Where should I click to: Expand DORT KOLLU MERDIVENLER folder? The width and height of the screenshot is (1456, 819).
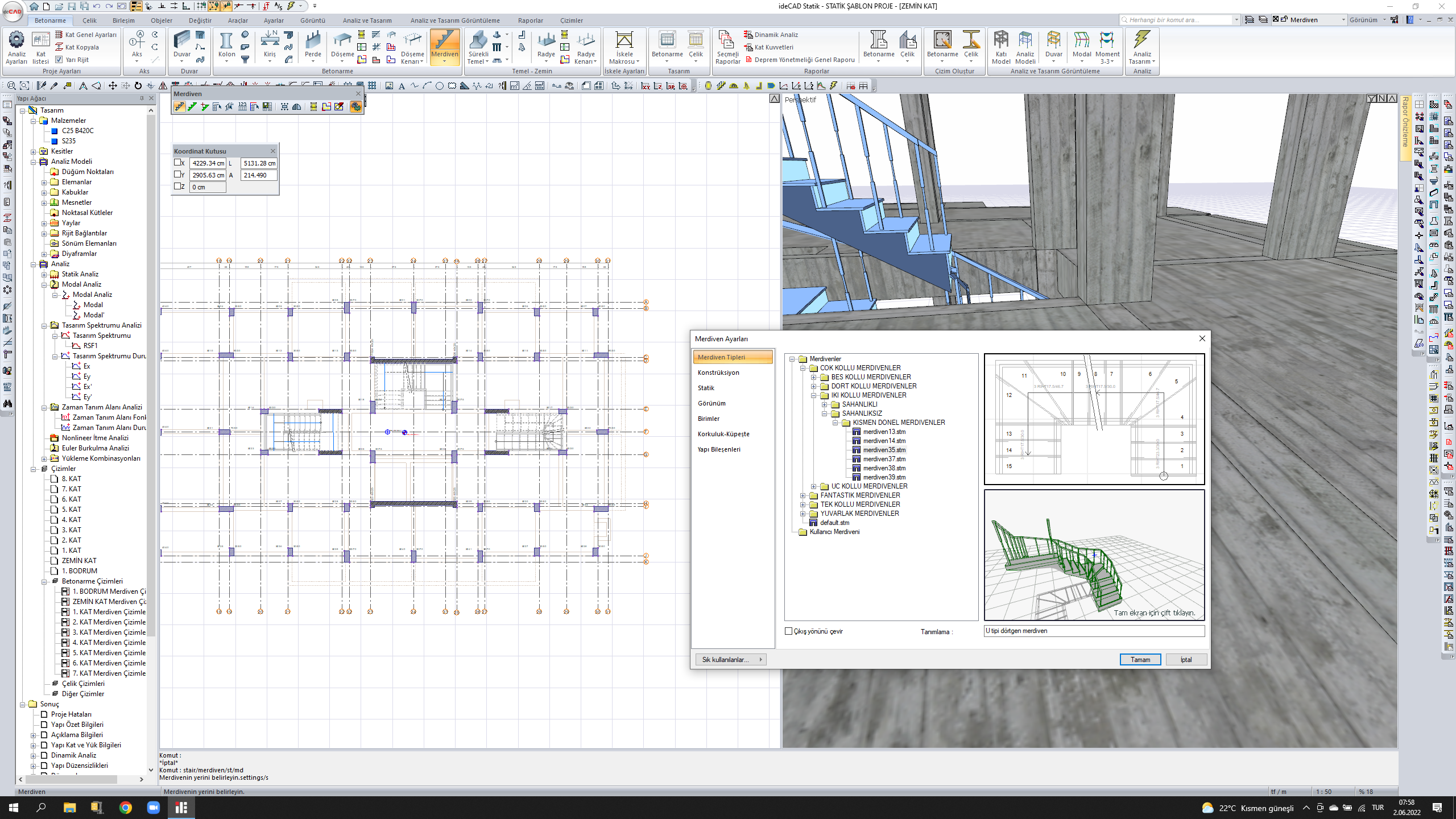(x=813, y=386)
